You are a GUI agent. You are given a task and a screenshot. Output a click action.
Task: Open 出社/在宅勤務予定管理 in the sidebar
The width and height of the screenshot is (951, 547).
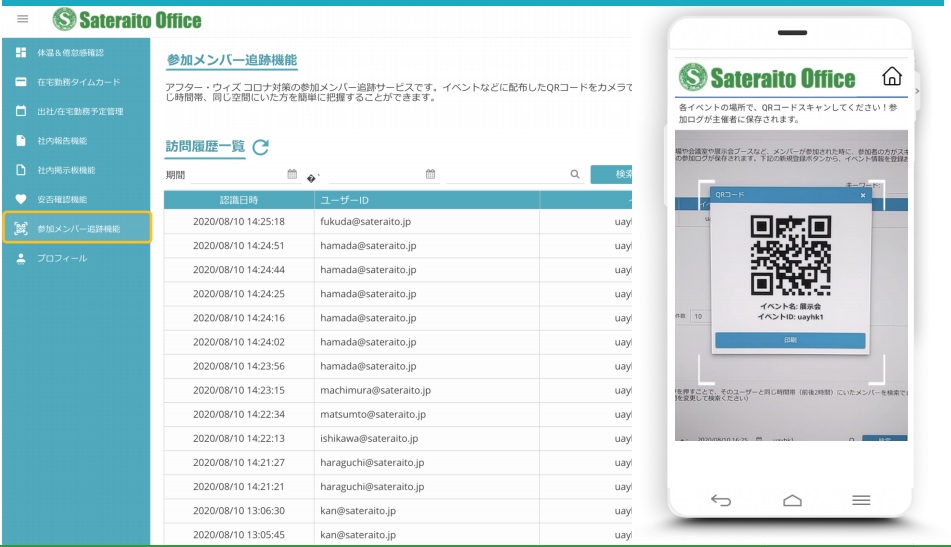[80, 112]
